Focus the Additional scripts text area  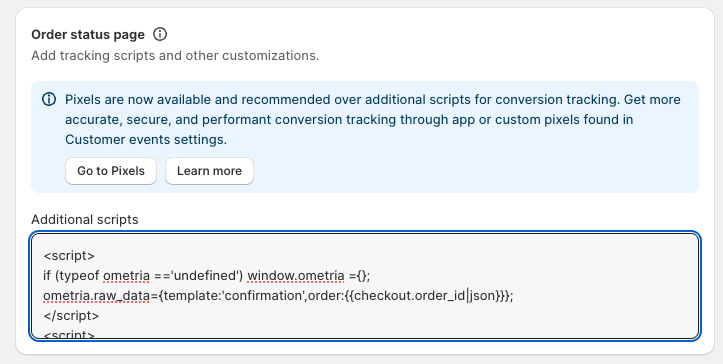(365, 286)
